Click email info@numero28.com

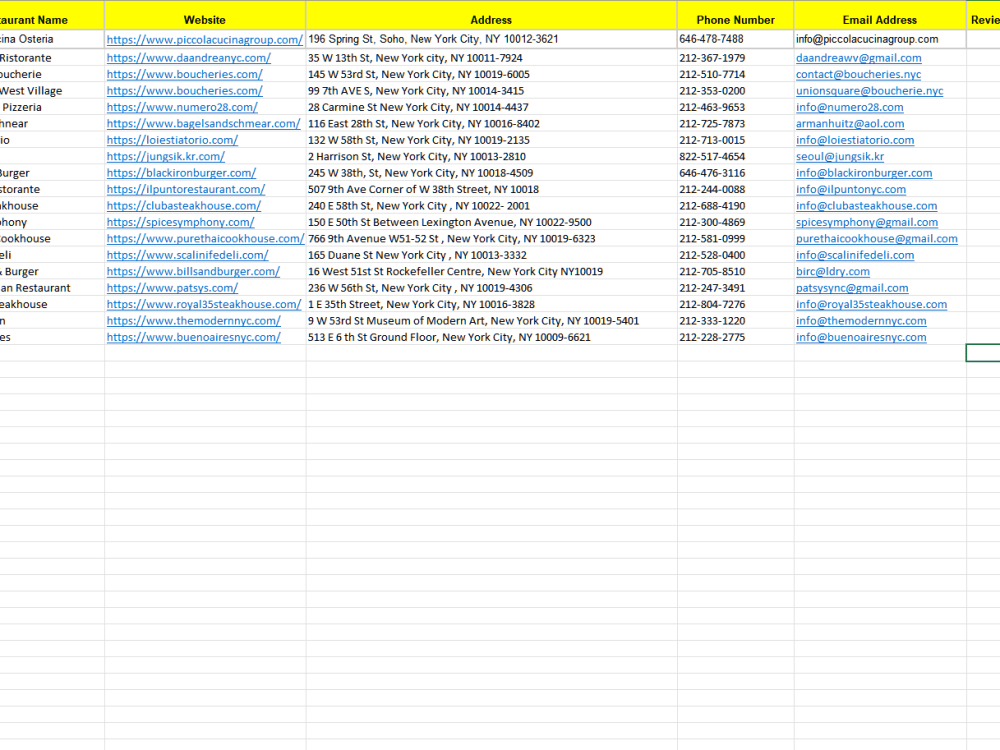[x=849, y=108]
